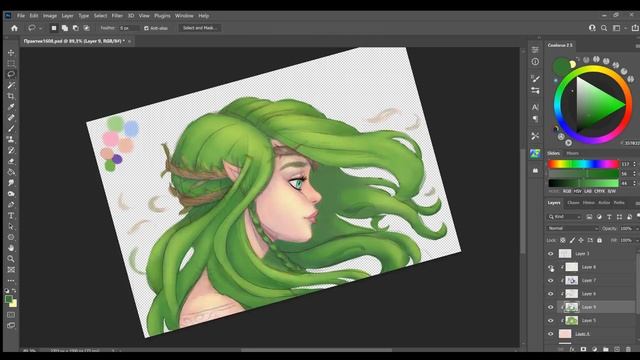Select the Brush tool
The image size is (640, 360).
[x=11, y=129]
